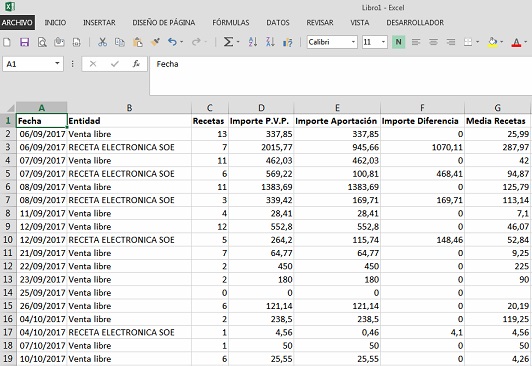Click the Format Painter brush icon
The height and width of the screenshot is (366, 532).
[155, 42]
